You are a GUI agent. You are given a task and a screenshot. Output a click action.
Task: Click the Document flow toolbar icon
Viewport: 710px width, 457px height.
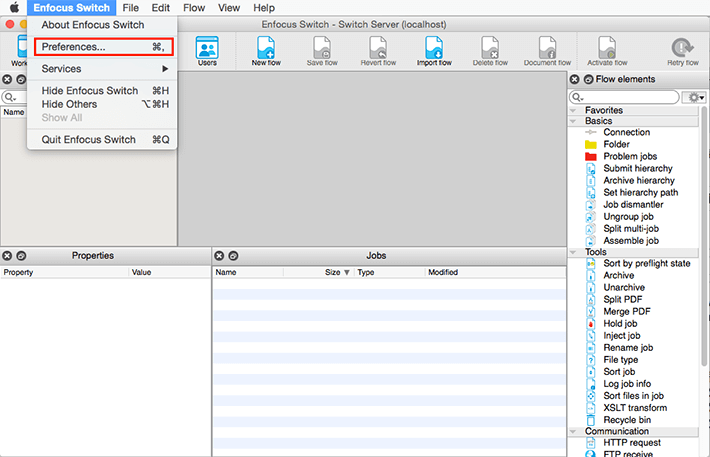click(547, 51)
